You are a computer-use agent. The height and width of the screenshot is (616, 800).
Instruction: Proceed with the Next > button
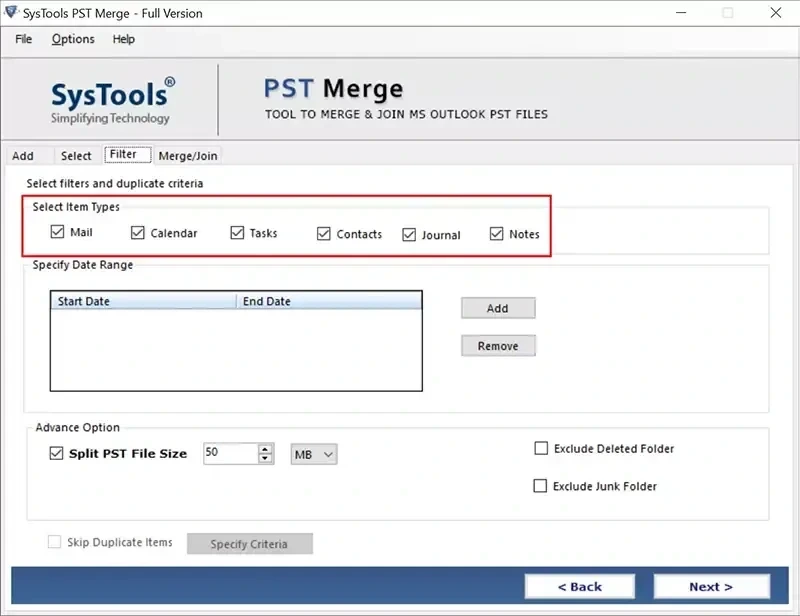point(711,587)
